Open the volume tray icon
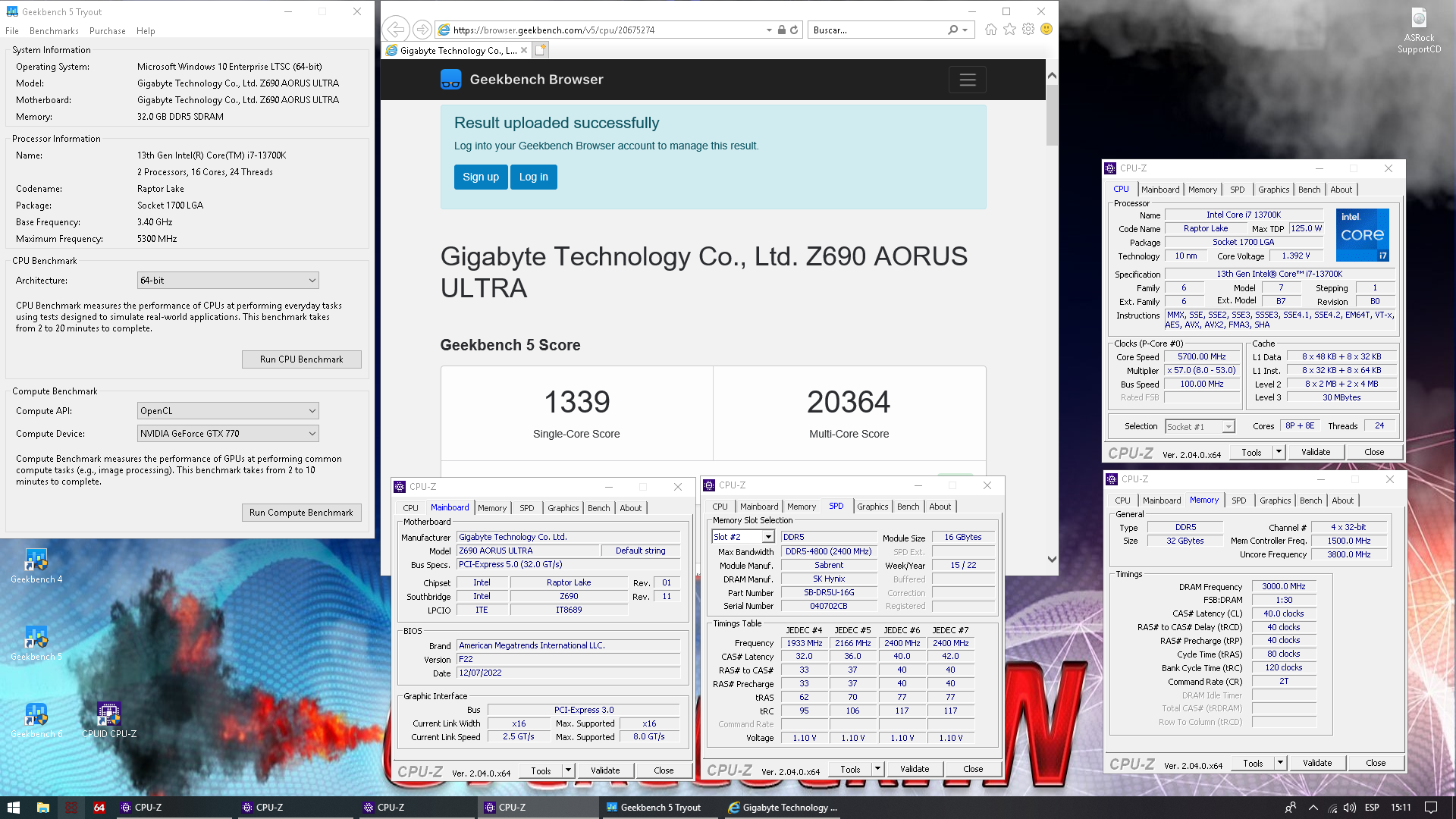 (1350, 808)
